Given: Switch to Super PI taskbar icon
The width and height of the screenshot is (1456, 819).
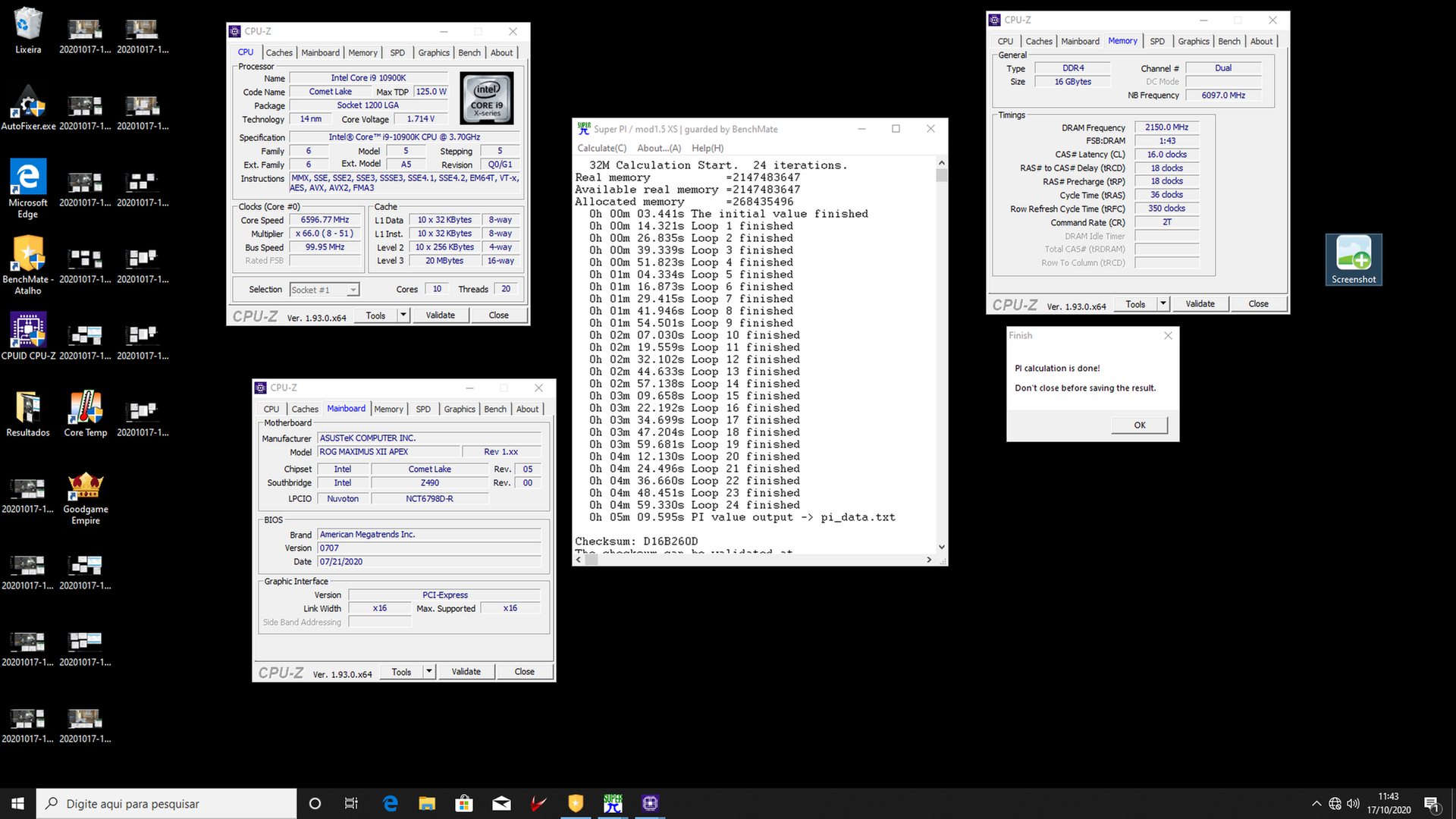Looking at the screenshot, I should tap(613, 804).
